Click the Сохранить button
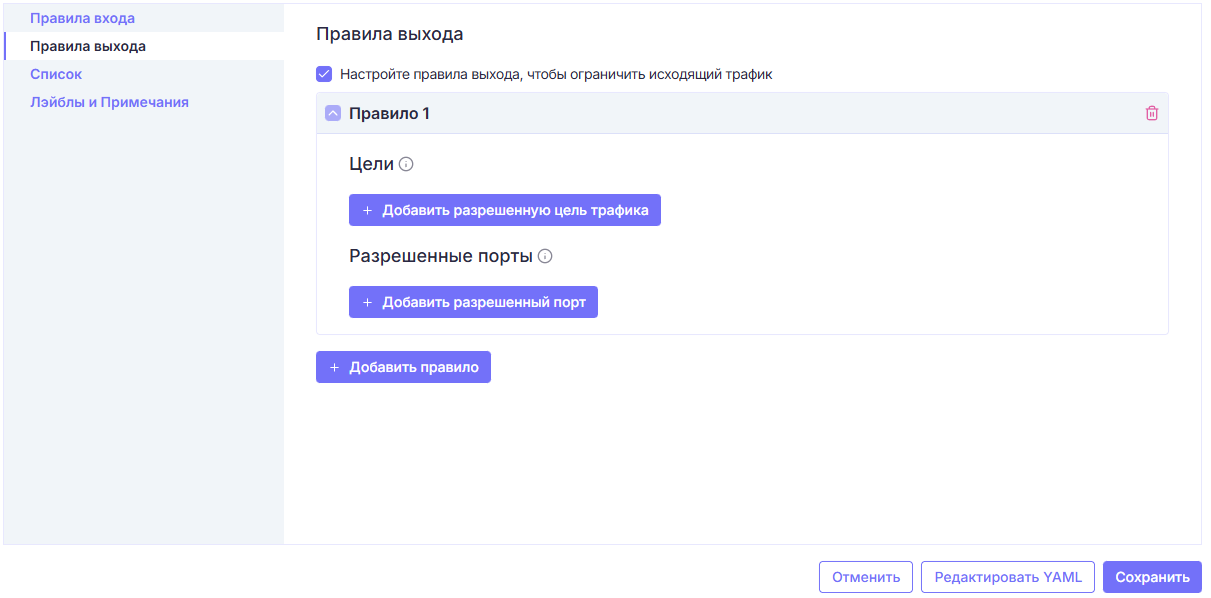 (x=1152, y=577)
